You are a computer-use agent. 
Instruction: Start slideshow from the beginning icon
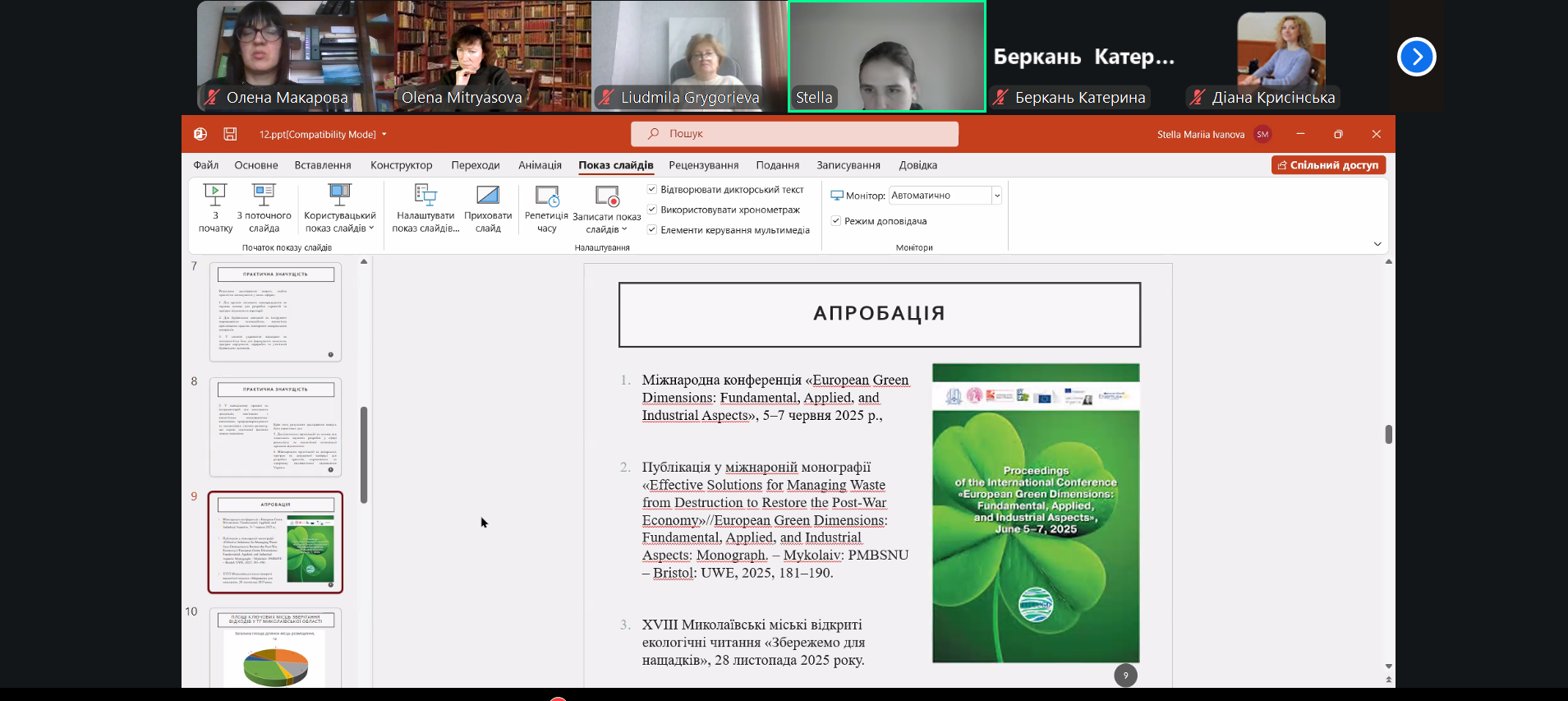pyautogui.click(x=215, y=196)
